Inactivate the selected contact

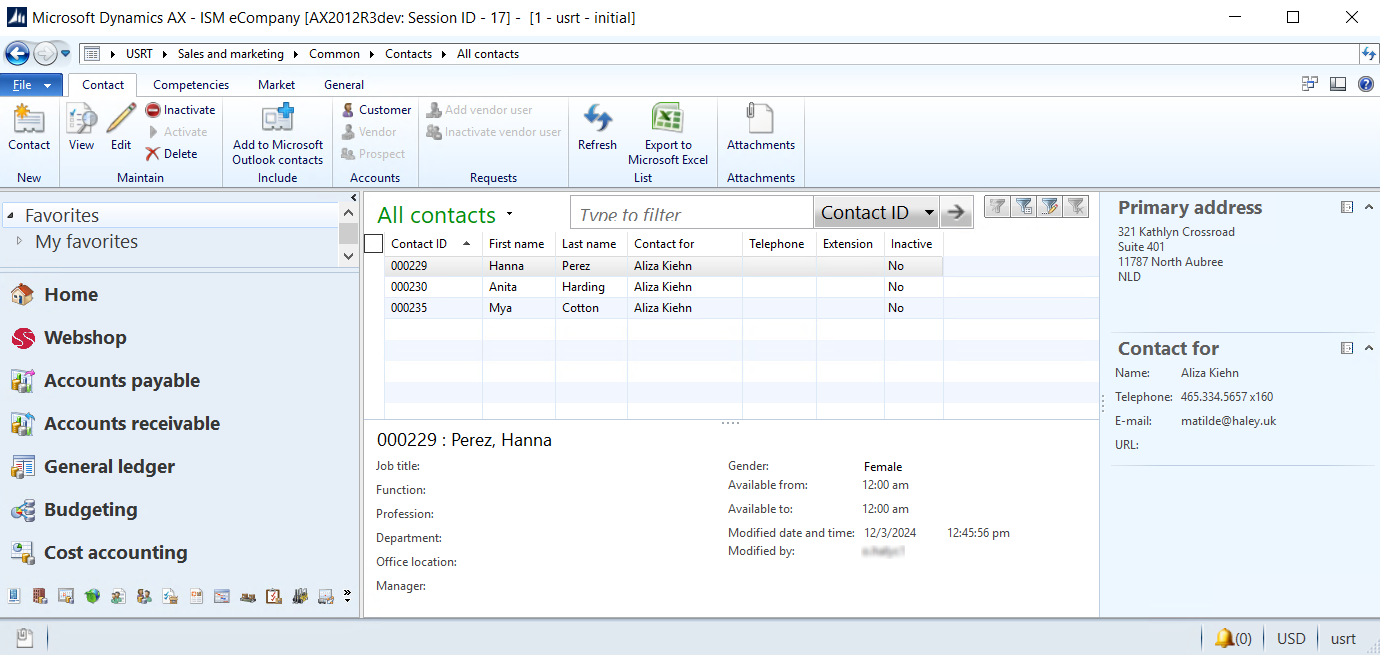[181, 110]
